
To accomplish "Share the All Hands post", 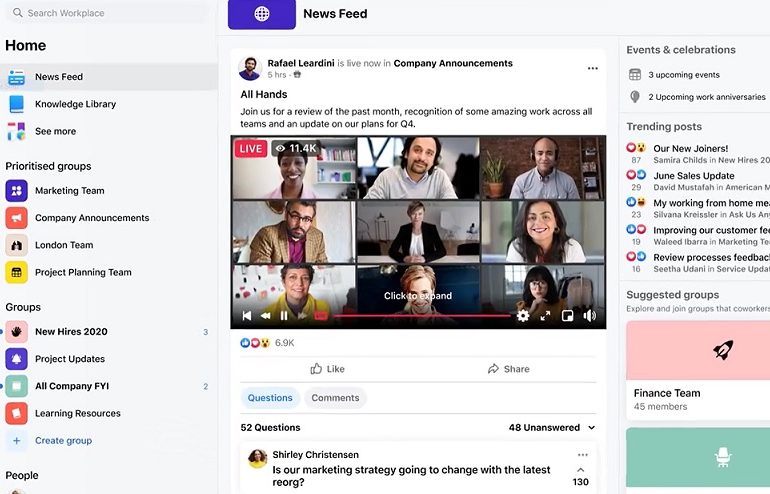I will coord(508,369).
